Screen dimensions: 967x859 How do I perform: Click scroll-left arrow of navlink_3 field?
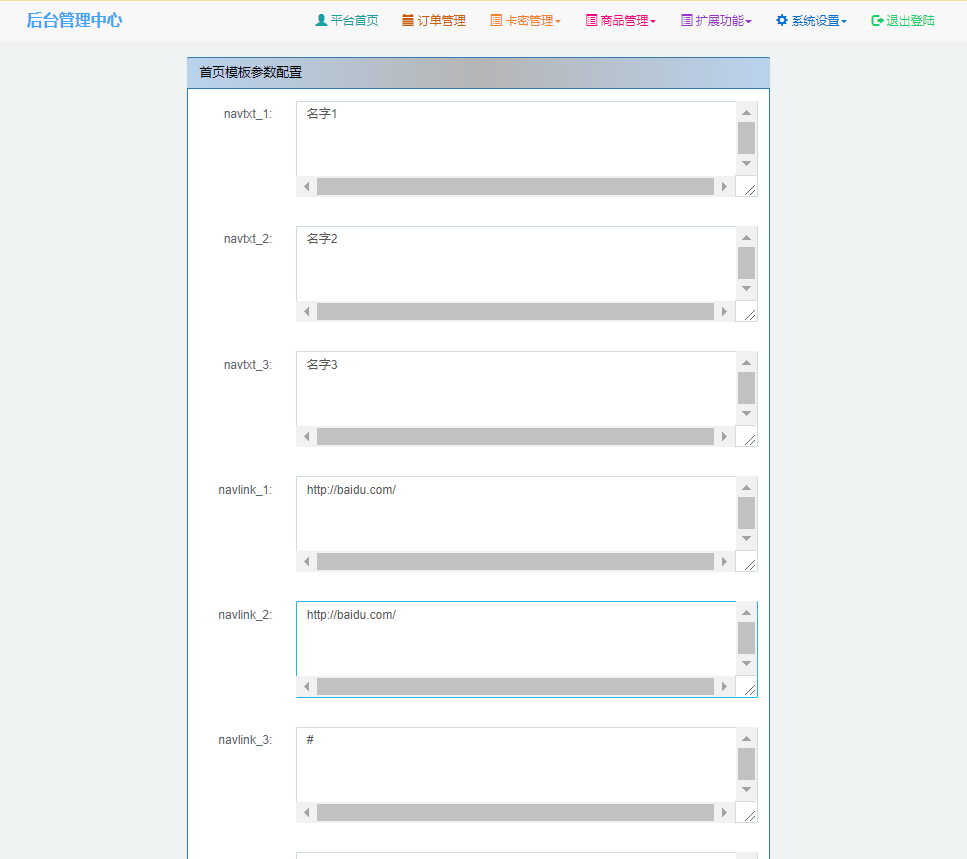tap(307, 813)
